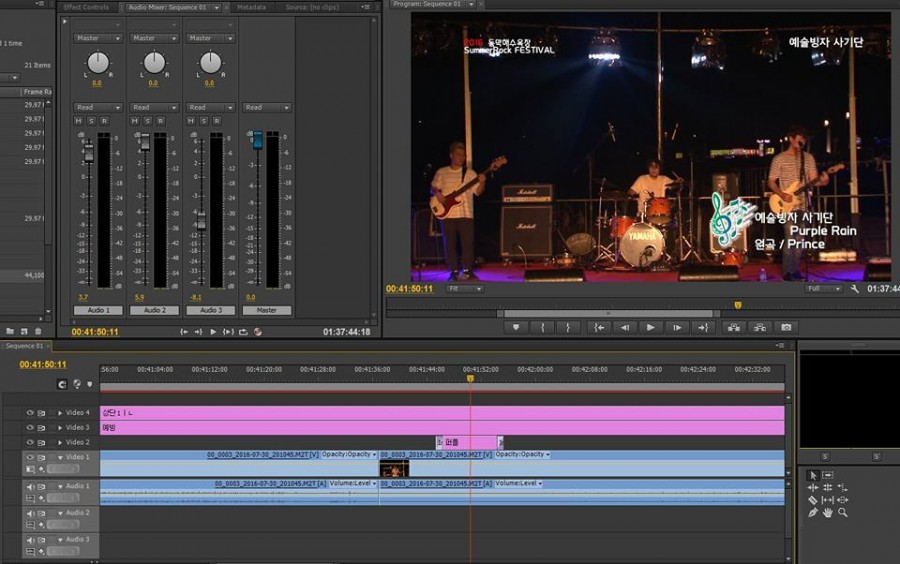Select the Razor tool

813,500
